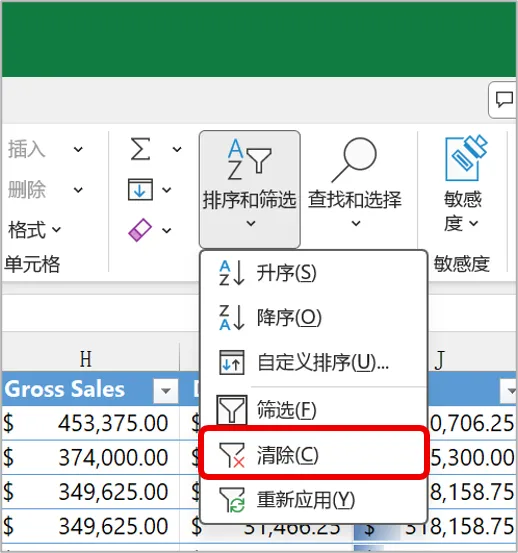Click the 敏感度 sensitivity button
This screenshot has width=518, height=553.
[x=463, y=183]
